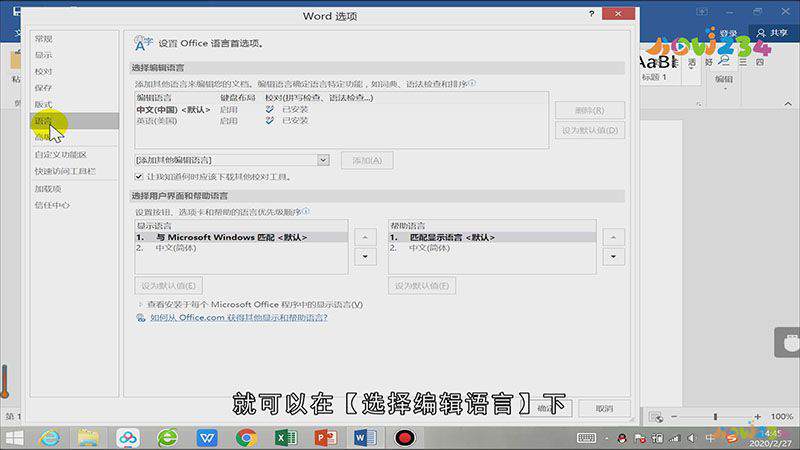
Task: Click 设为默认值 button under help language list
Action: 422,286
